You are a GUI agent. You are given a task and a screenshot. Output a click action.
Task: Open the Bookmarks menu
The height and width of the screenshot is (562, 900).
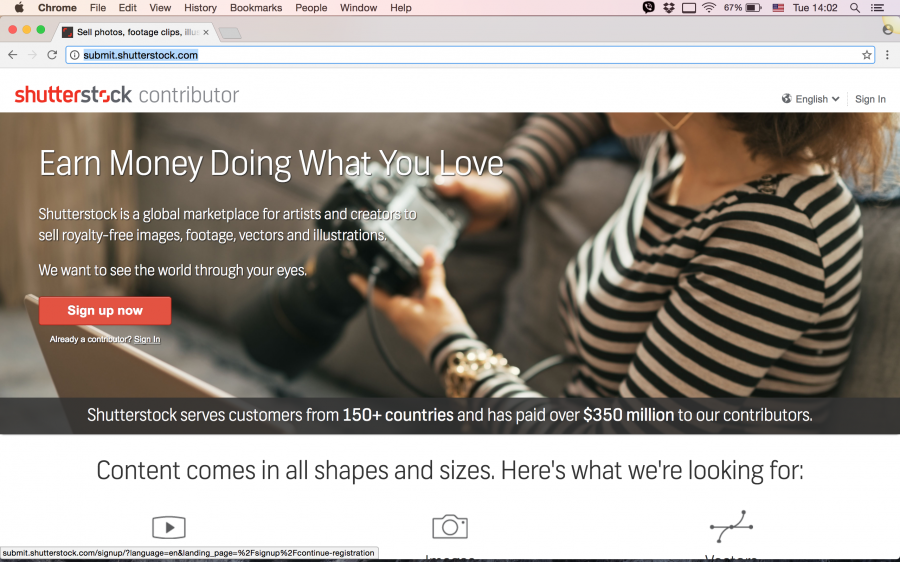(256, 7)
